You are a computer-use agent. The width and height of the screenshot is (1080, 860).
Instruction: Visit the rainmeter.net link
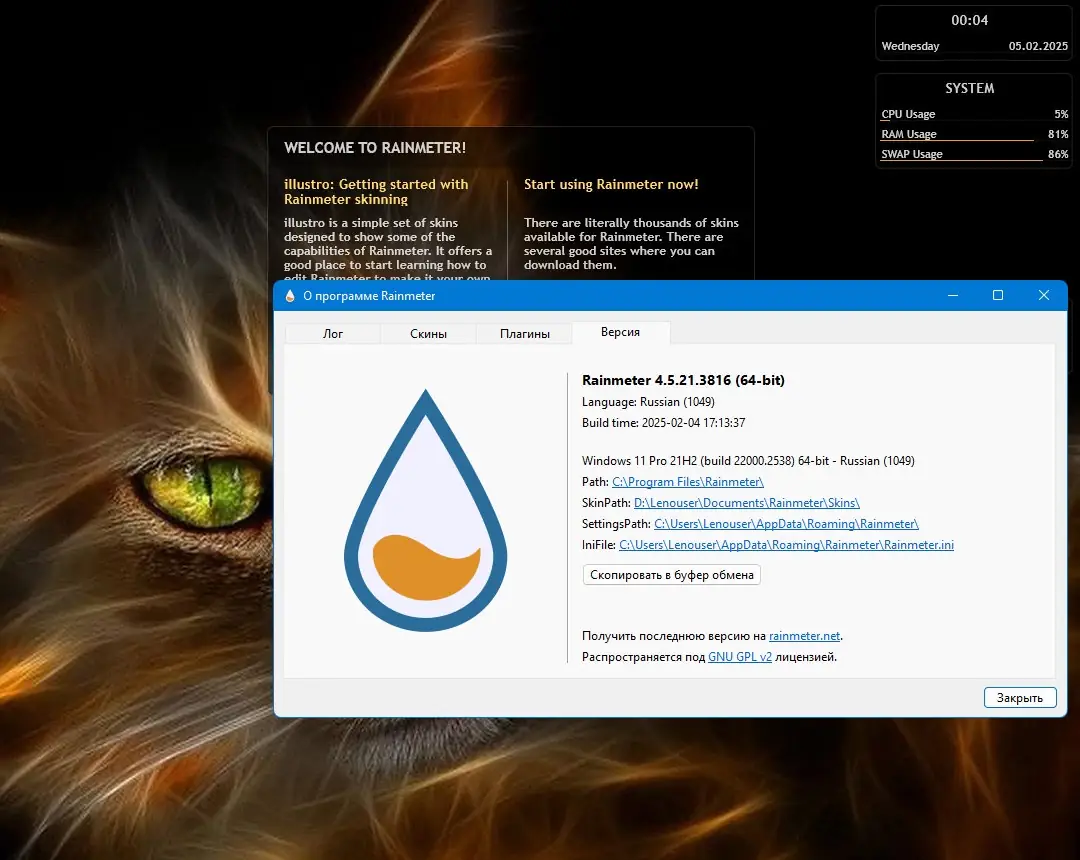pyautogui.click(x=804, y=635)
